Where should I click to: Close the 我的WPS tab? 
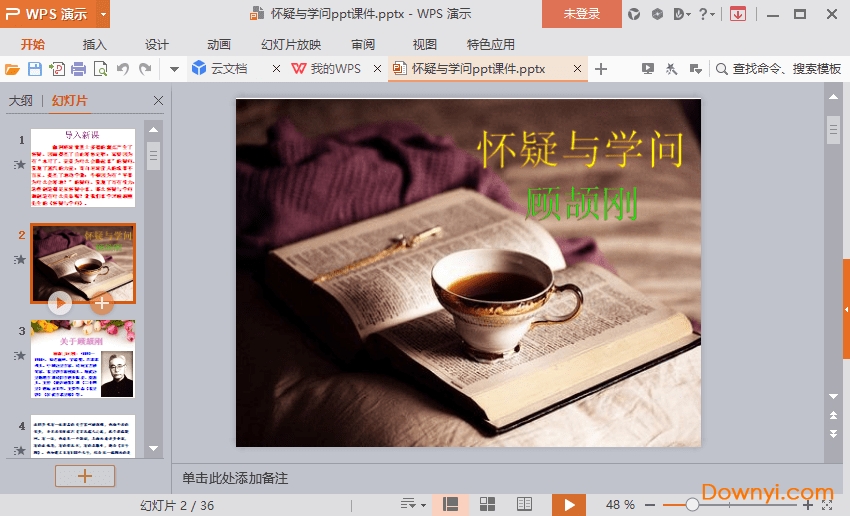pos(377,68)
